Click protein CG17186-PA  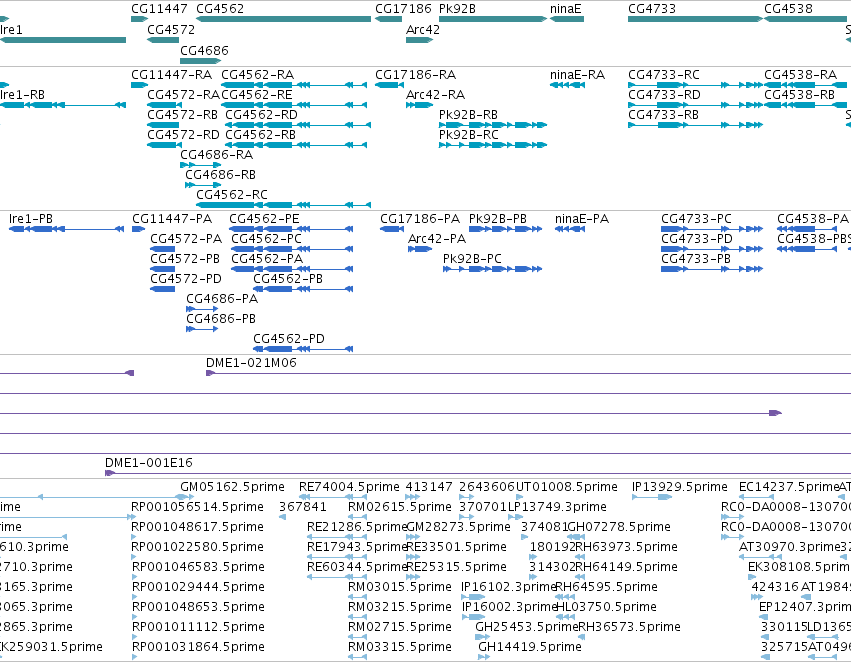420,219
